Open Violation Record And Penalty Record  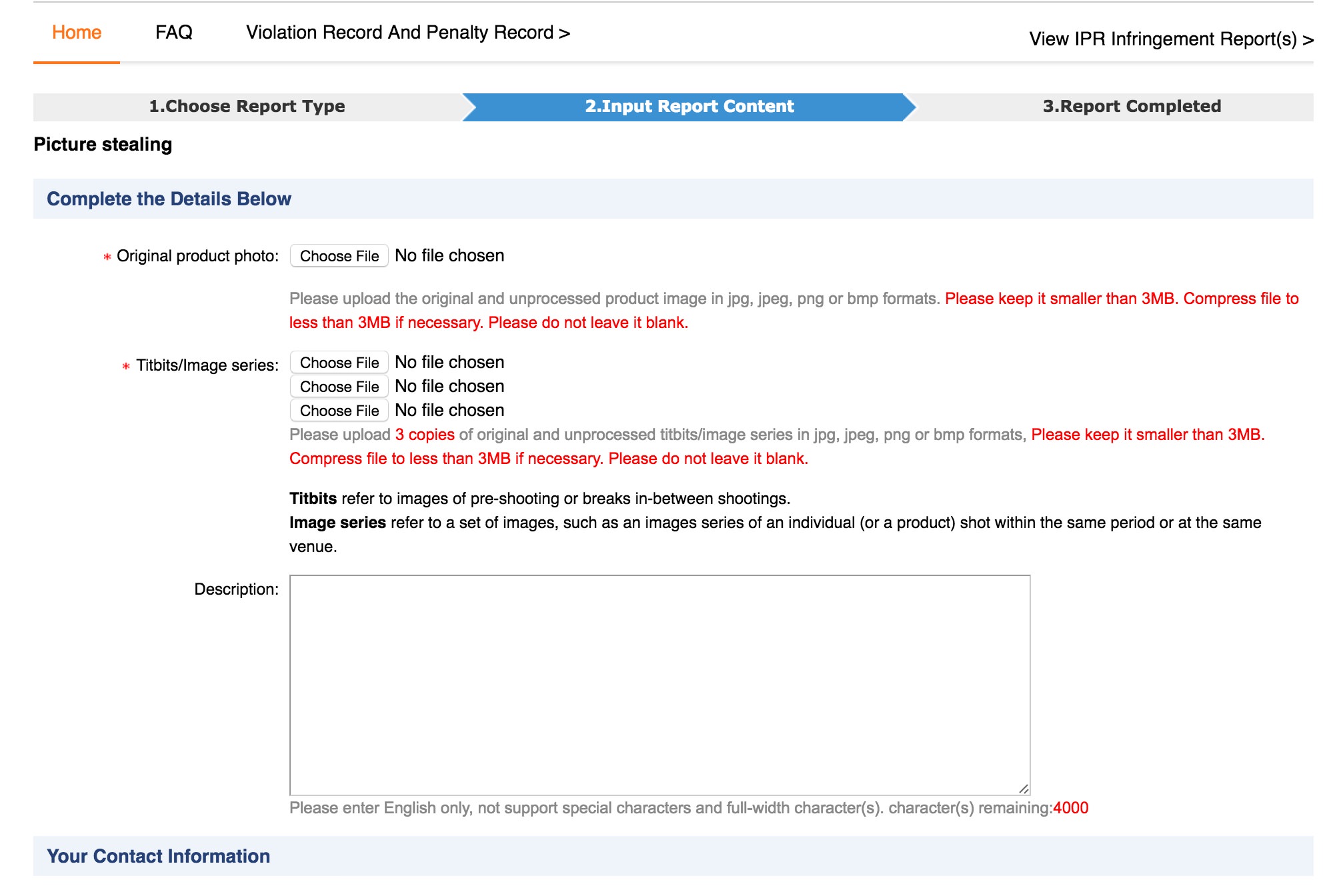click(407, 33)
